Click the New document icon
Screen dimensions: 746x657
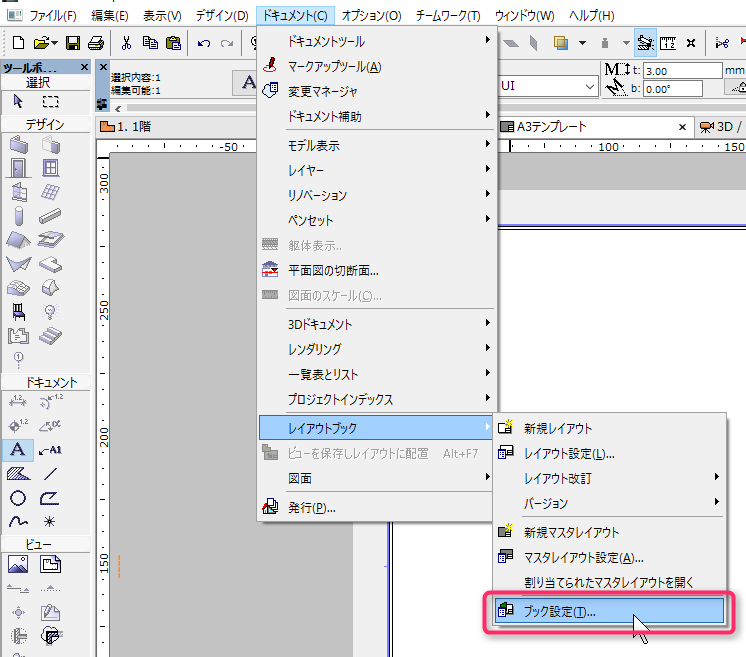point(18,43)
